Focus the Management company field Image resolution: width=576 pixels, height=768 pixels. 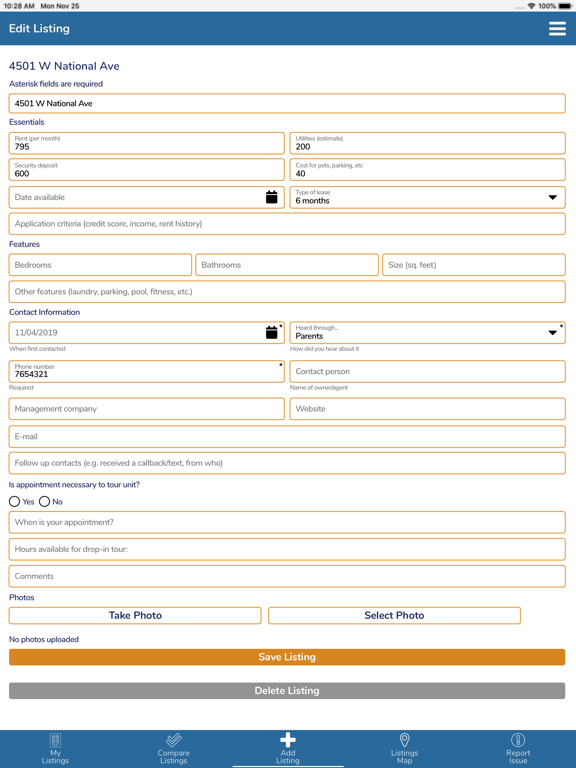[146, 409]
